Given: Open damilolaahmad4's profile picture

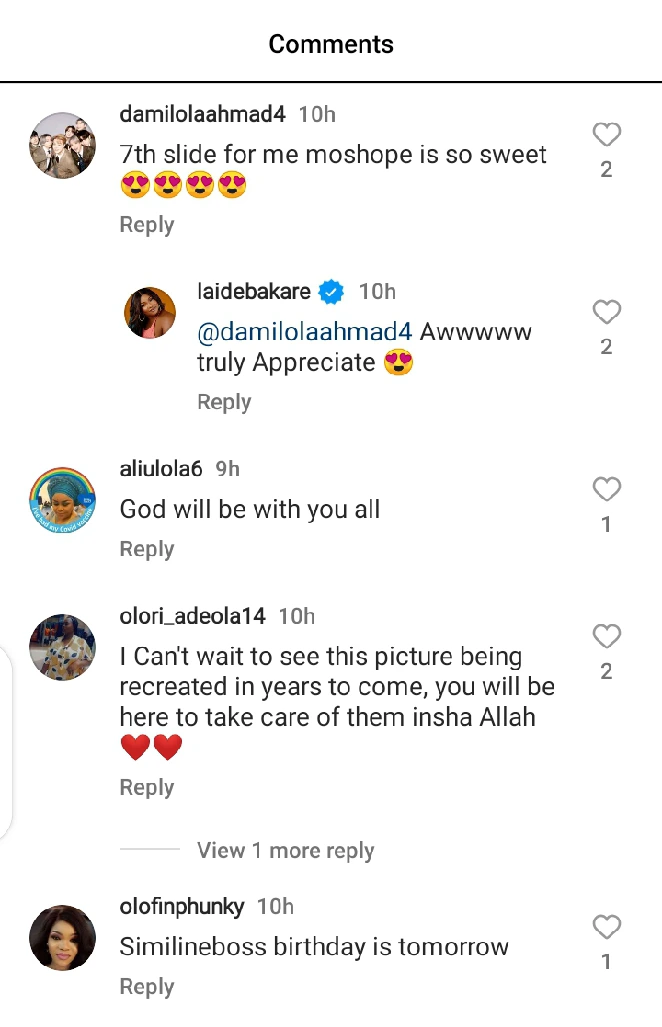Looking at the screenshot, I should [62, 146].
